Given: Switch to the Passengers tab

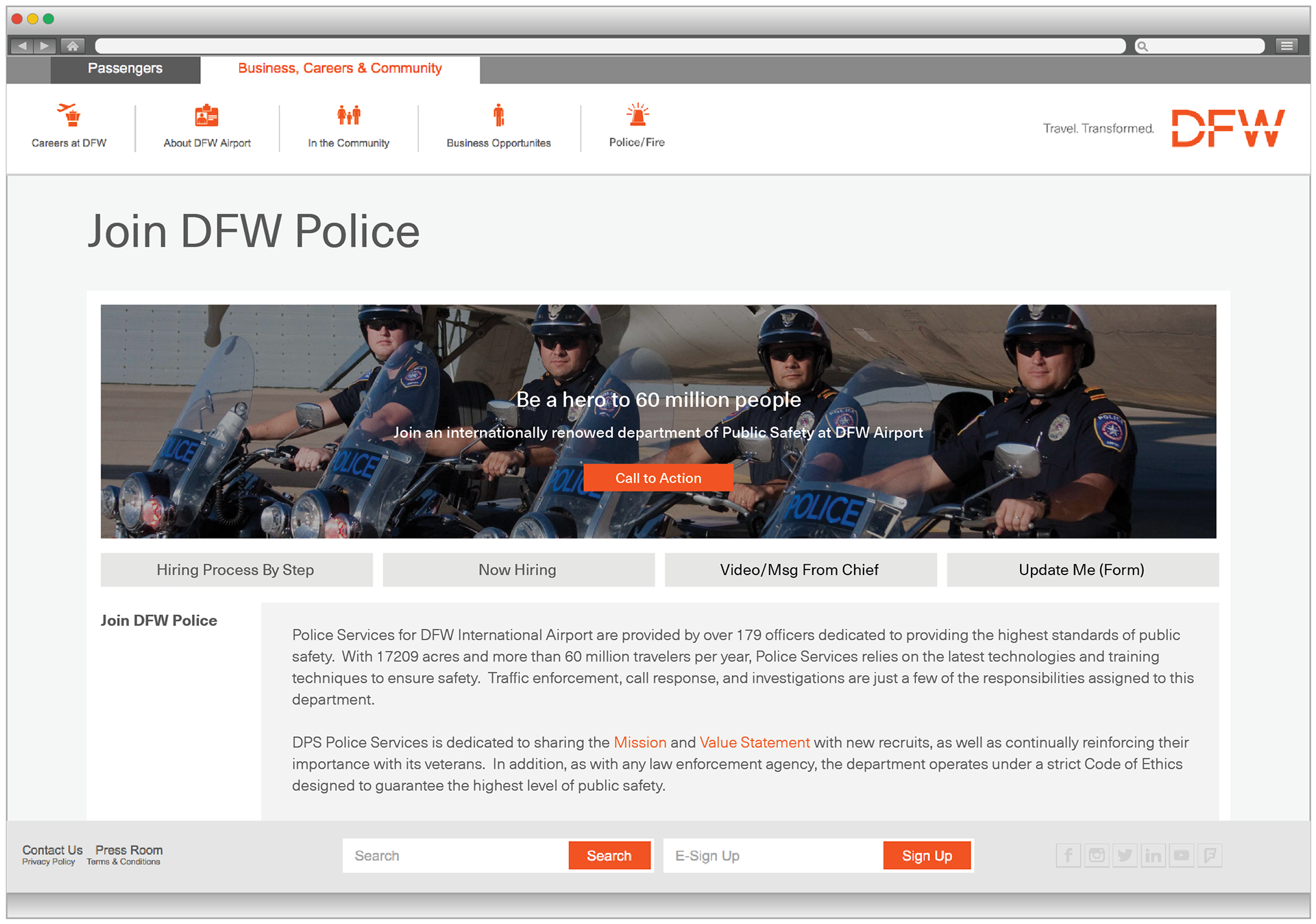Looking at the screenshot, I should pos(125,69).
